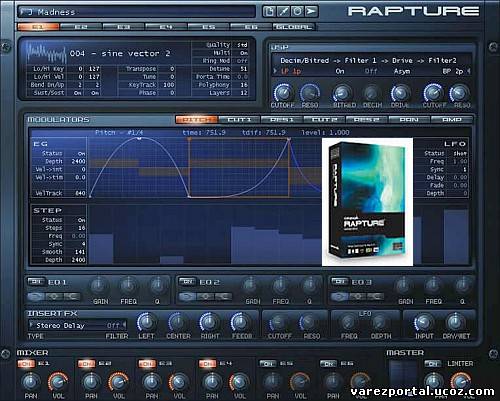Click the Insert FX INPUT knob
The width and height of the screenshot is (500, 401).
pyautogui.click(x=423, y=322)
